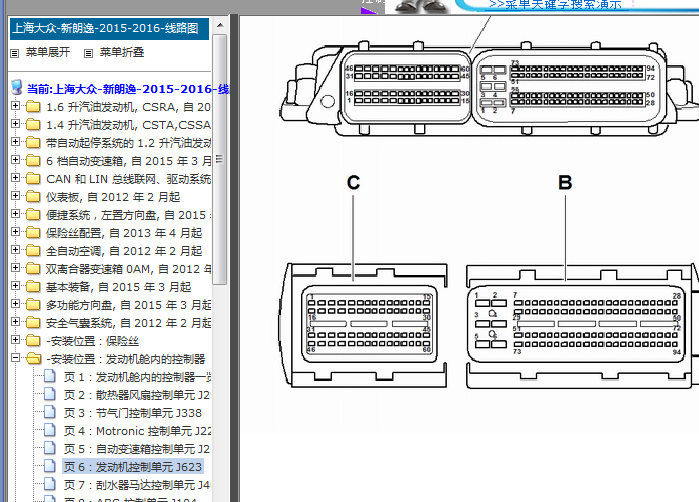Click the 菜单展开 list icon
The width and height of the screenshot is (699, 502).
tap(15, 53)
